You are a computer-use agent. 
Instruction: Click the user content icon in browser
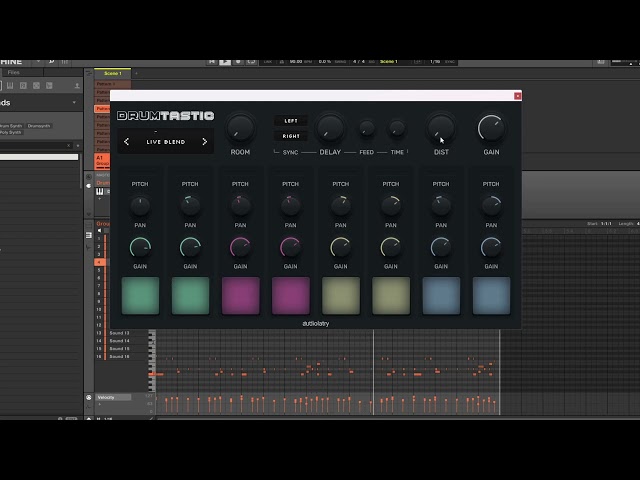pos(77,86)
